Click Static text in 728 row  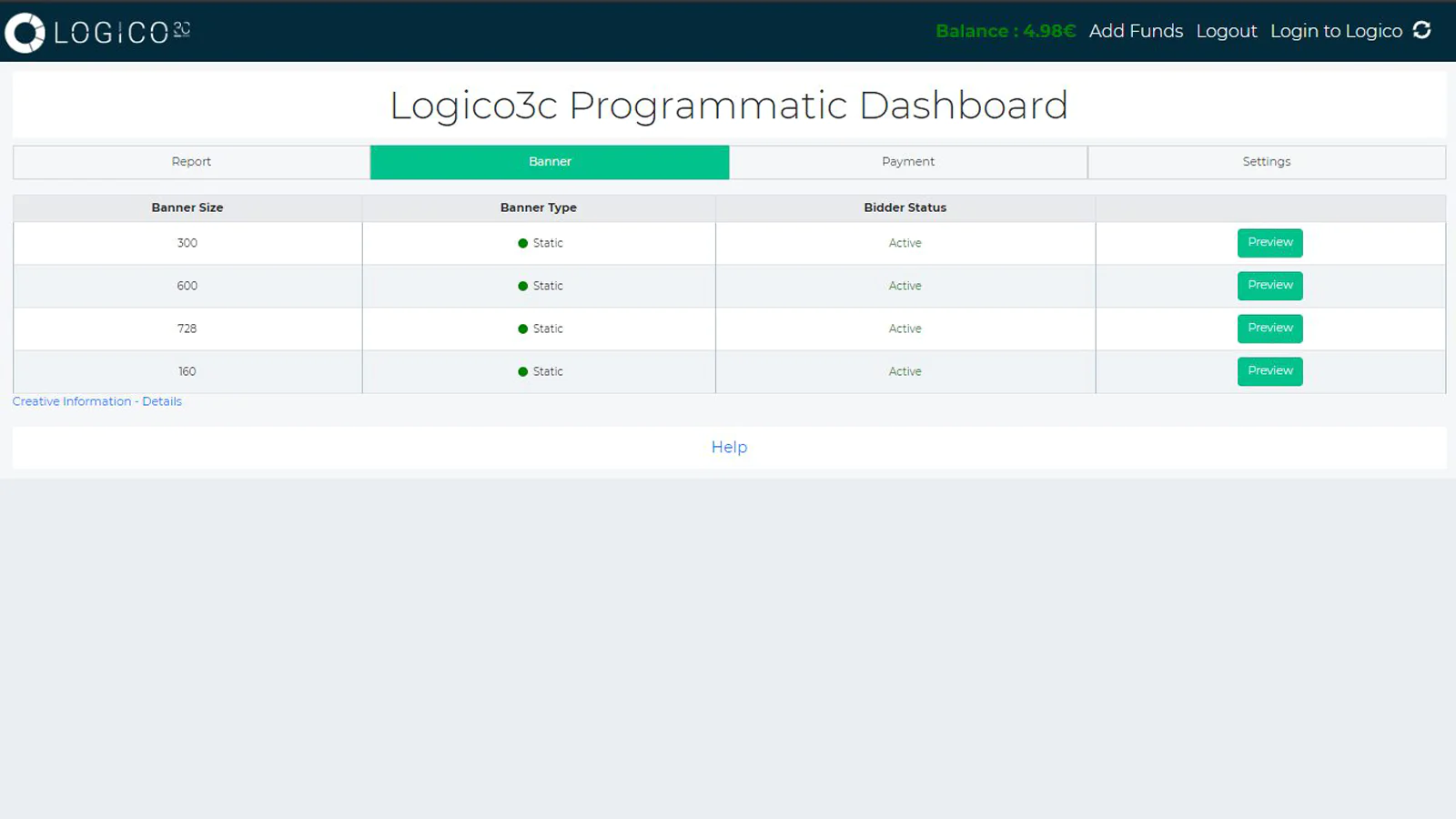click(x=548, y=329)
